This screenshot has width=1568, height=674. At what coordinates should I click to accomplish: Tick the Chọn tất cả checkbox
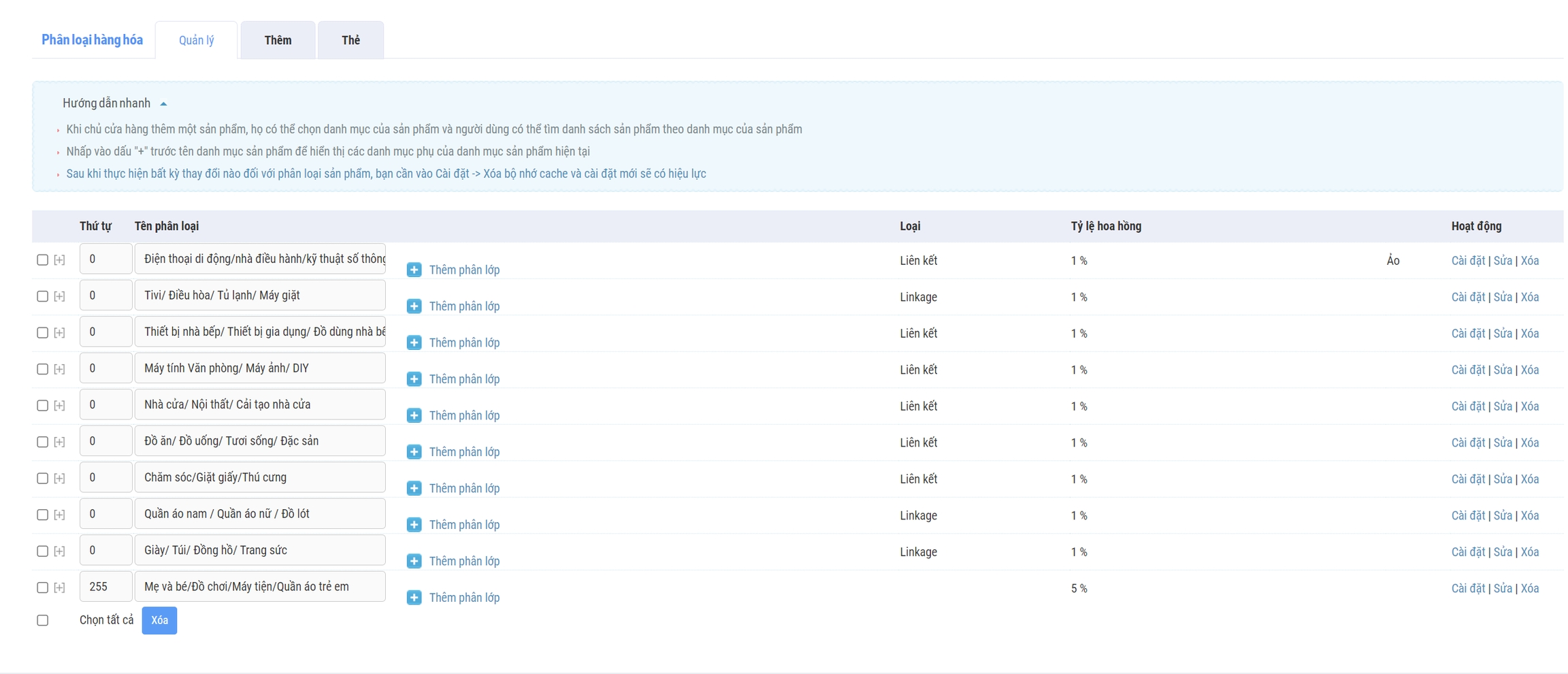[x=42, y=620]
